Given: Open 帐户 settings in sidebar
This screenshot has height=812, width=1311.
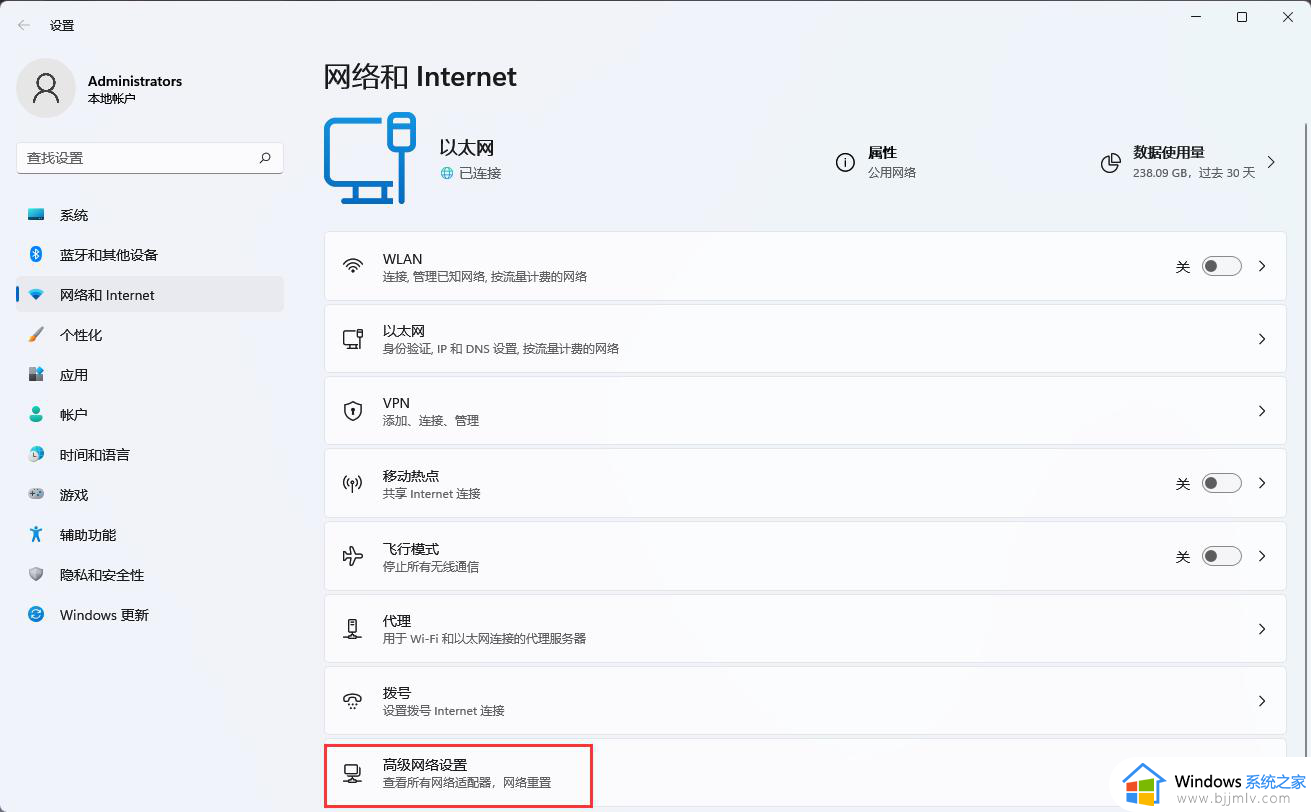Looking at the screenshot, I should click(150, 415).
